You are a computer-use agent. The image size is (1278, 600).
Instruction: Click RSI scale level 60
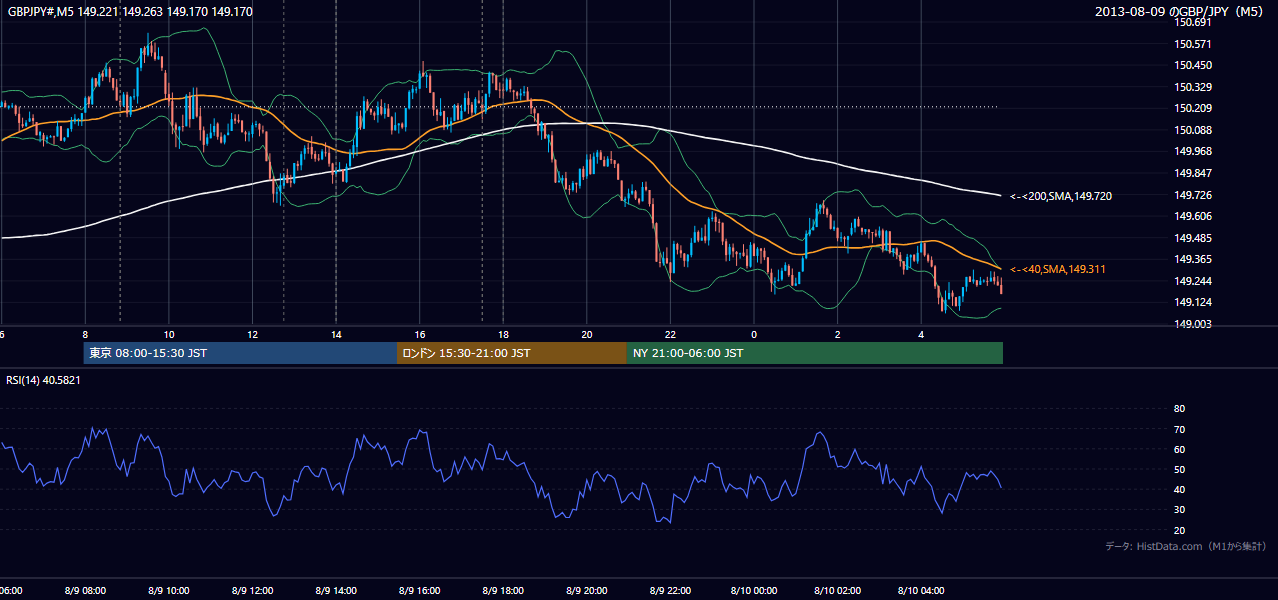pyautogui.click(x=1179, y=449)
